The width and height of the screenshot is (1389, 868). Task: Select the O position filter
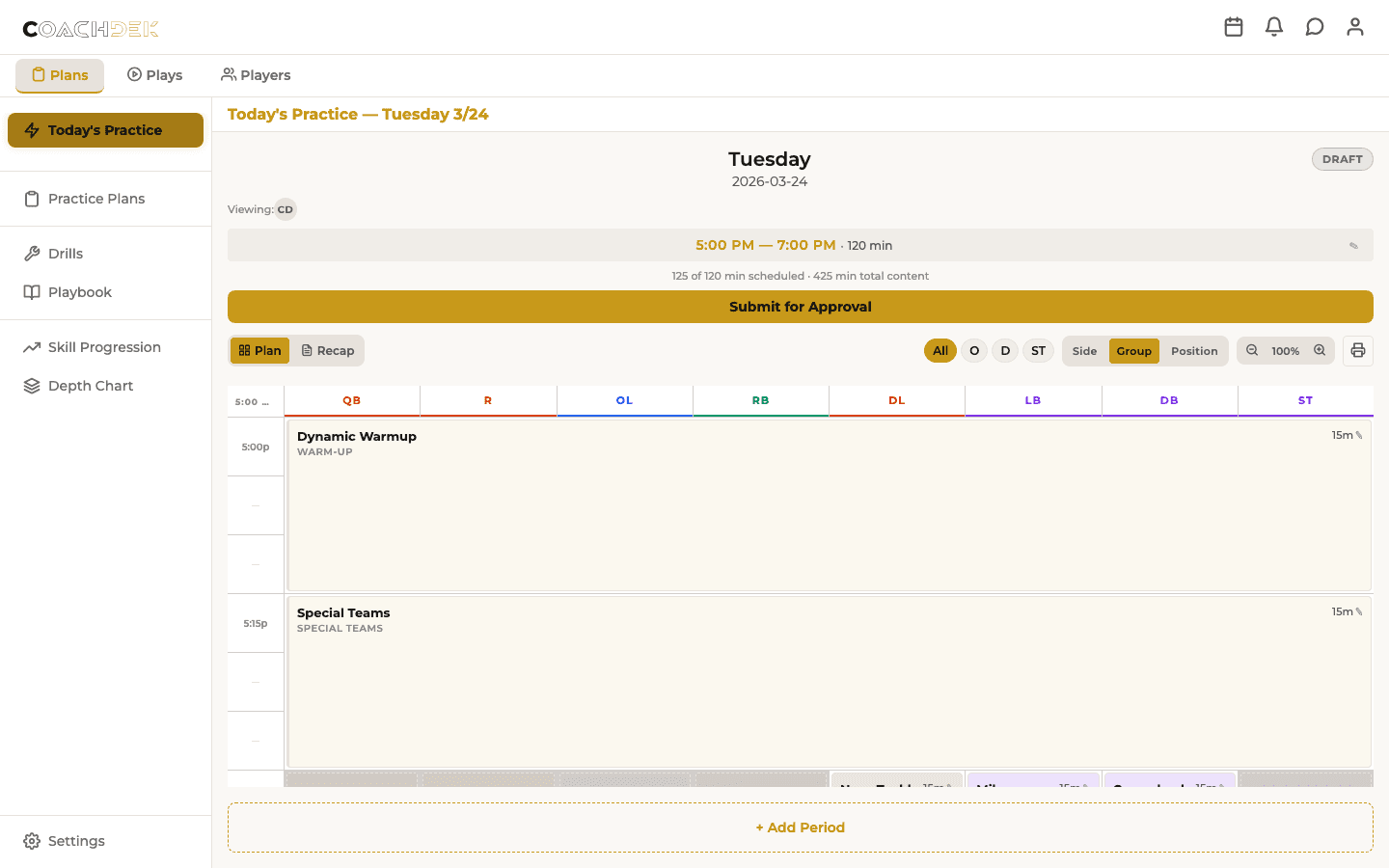[x=974, y=350]
